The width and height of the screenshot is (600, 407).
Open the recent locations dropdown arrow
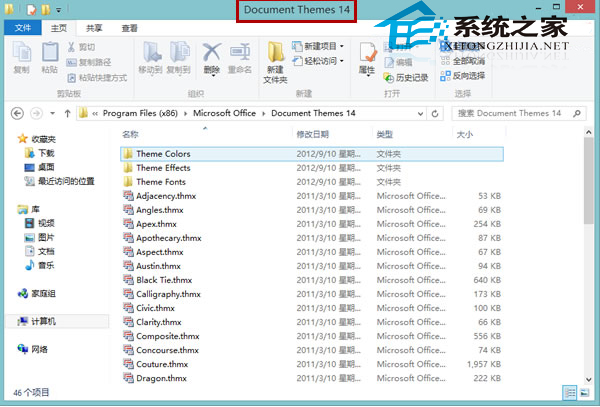[52, 114]
